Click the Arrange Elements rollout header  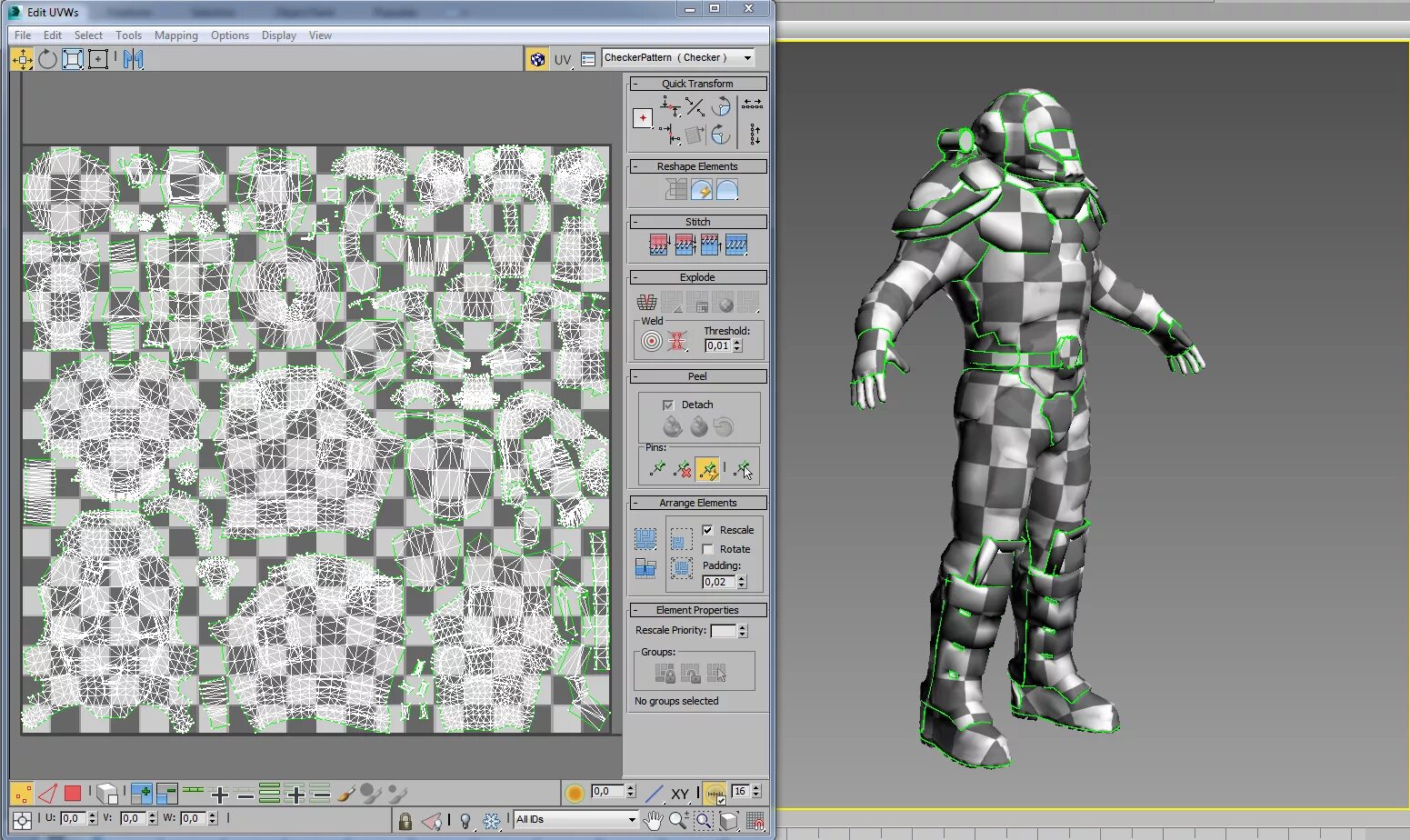coord(697,503)
